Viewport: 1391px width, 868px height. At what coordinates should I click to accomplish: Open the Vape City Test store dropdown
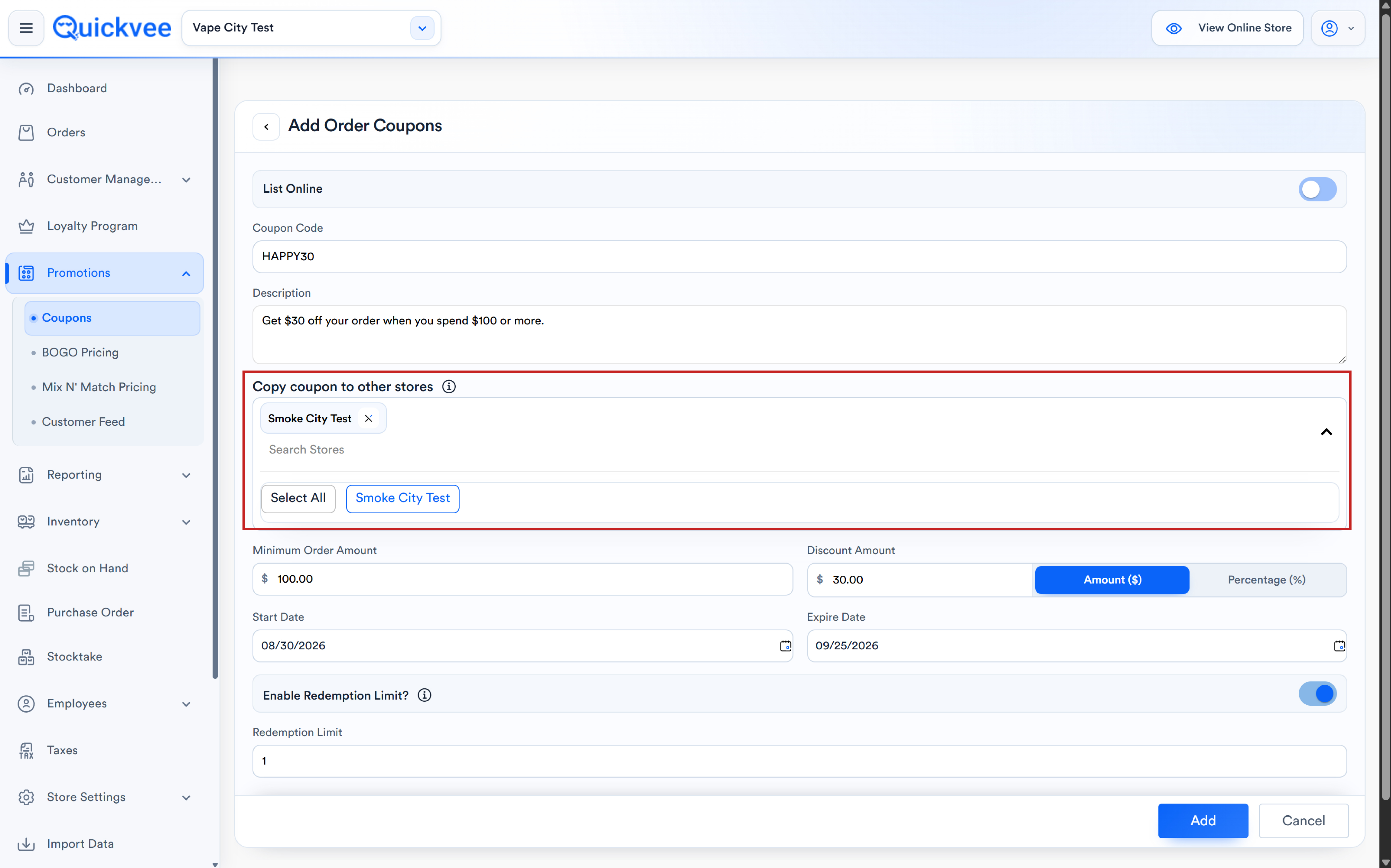421,28
